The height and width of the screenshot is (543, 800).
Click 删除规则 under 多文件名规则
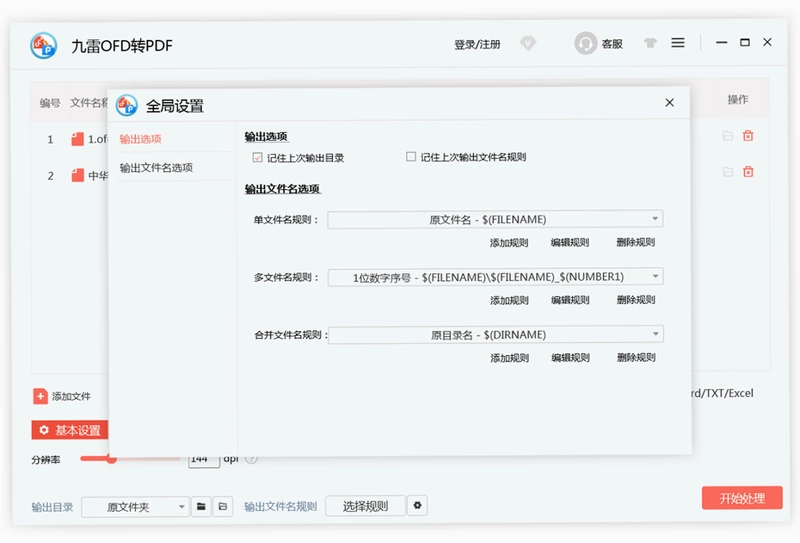636,300
